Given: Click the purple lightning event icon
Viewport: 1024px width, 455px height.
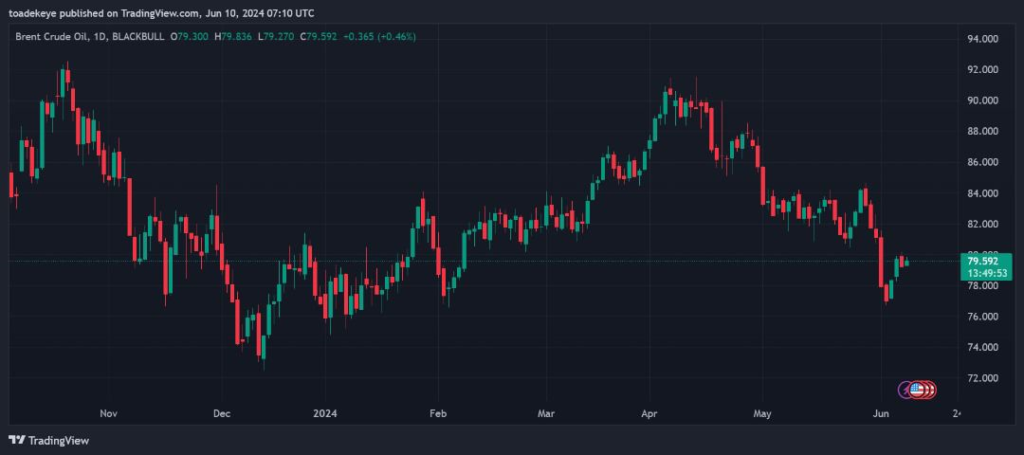Looking at the screenshot, I should click(906, 389).
